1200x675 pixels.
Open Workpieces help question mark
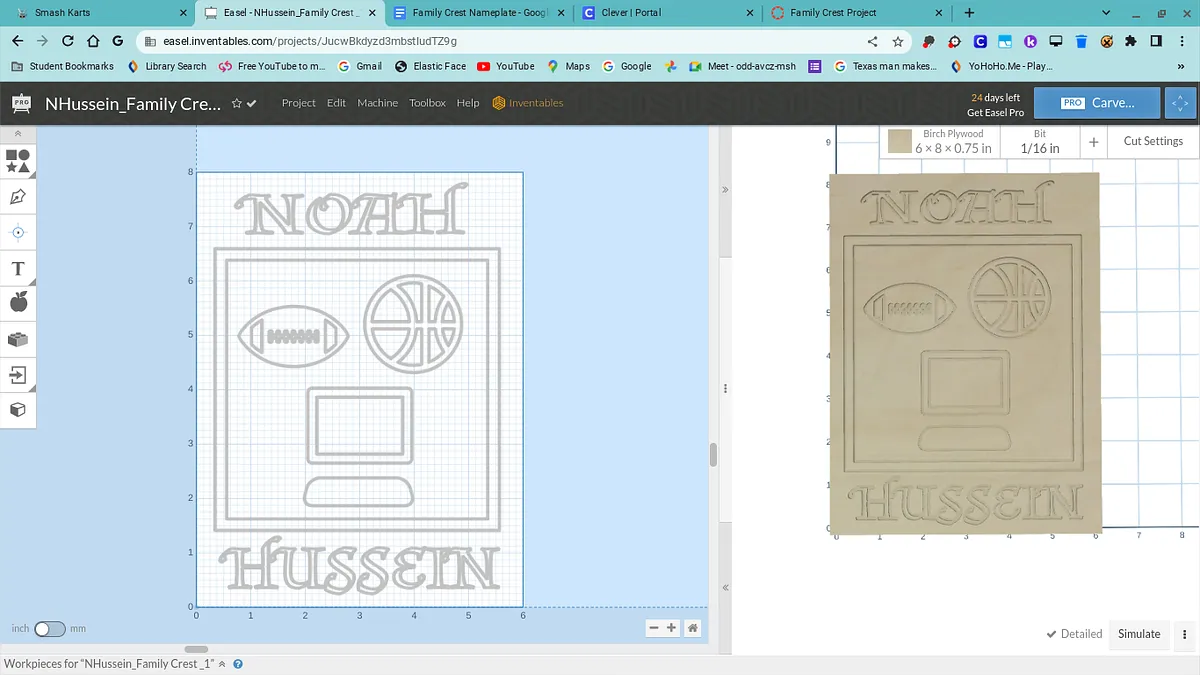(238, 663)
